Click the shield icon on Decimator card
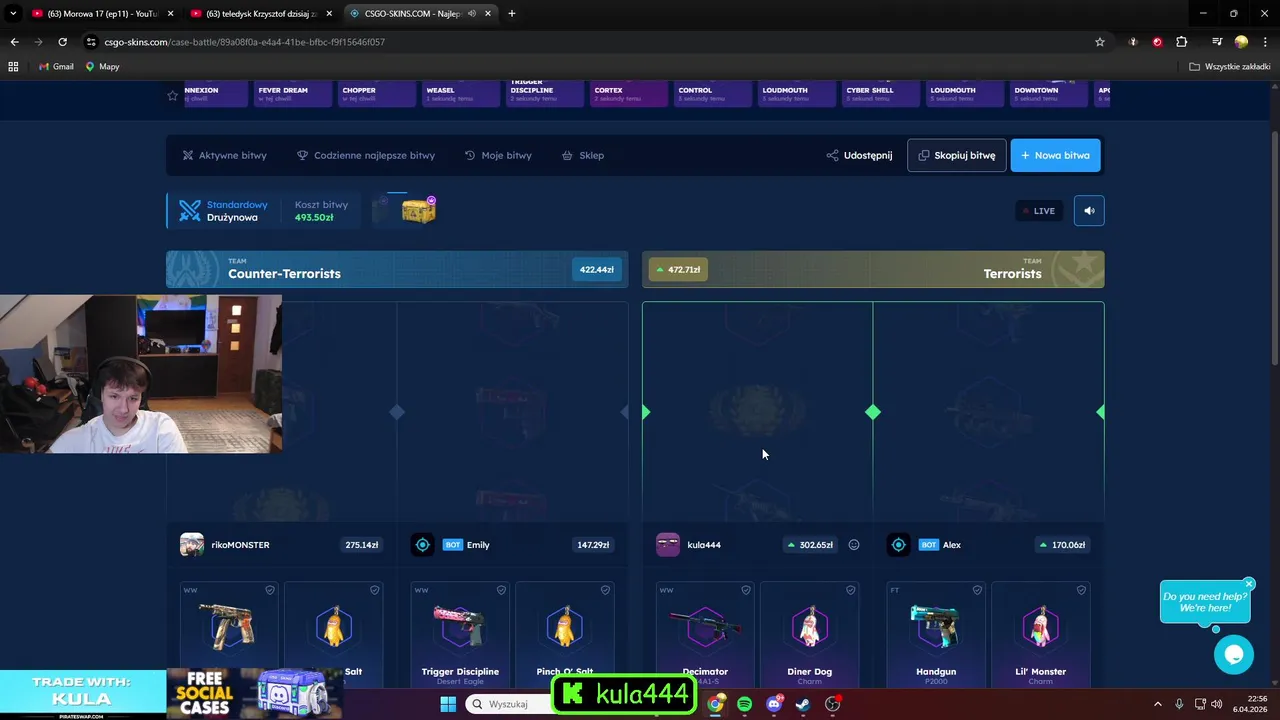 coord(746,590)
